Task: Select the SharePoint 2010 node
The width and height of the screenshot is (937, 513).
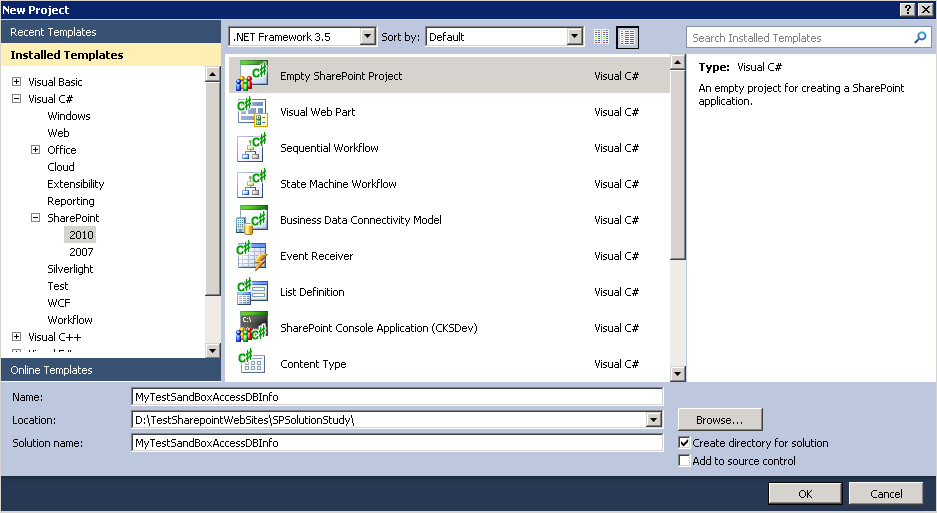Action: (x=81, y=235)
